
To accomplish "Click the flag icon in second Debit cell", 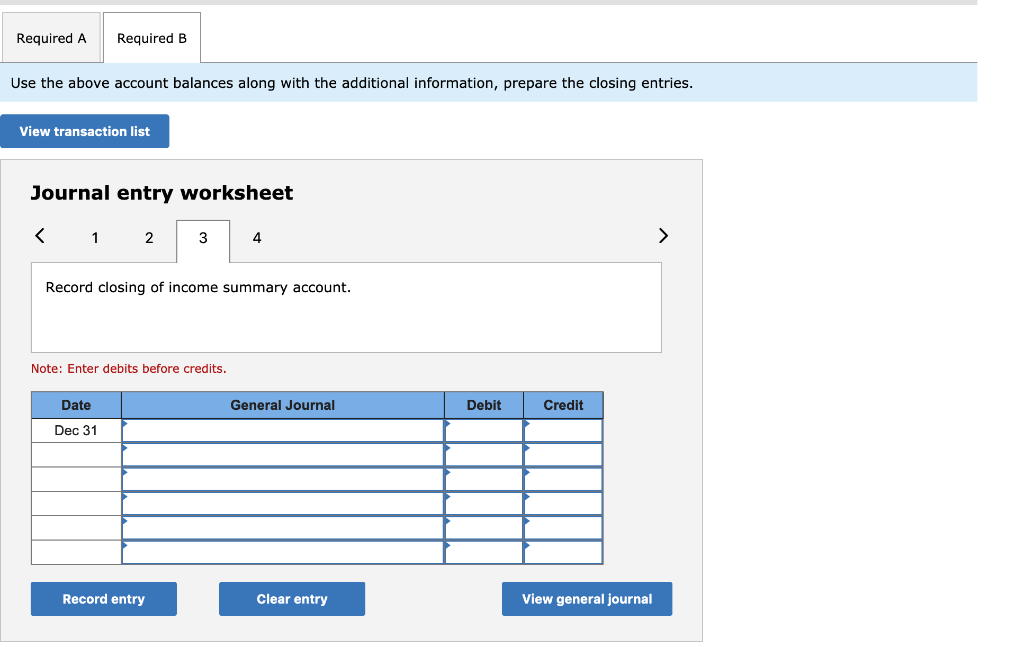I will point(448,448).
